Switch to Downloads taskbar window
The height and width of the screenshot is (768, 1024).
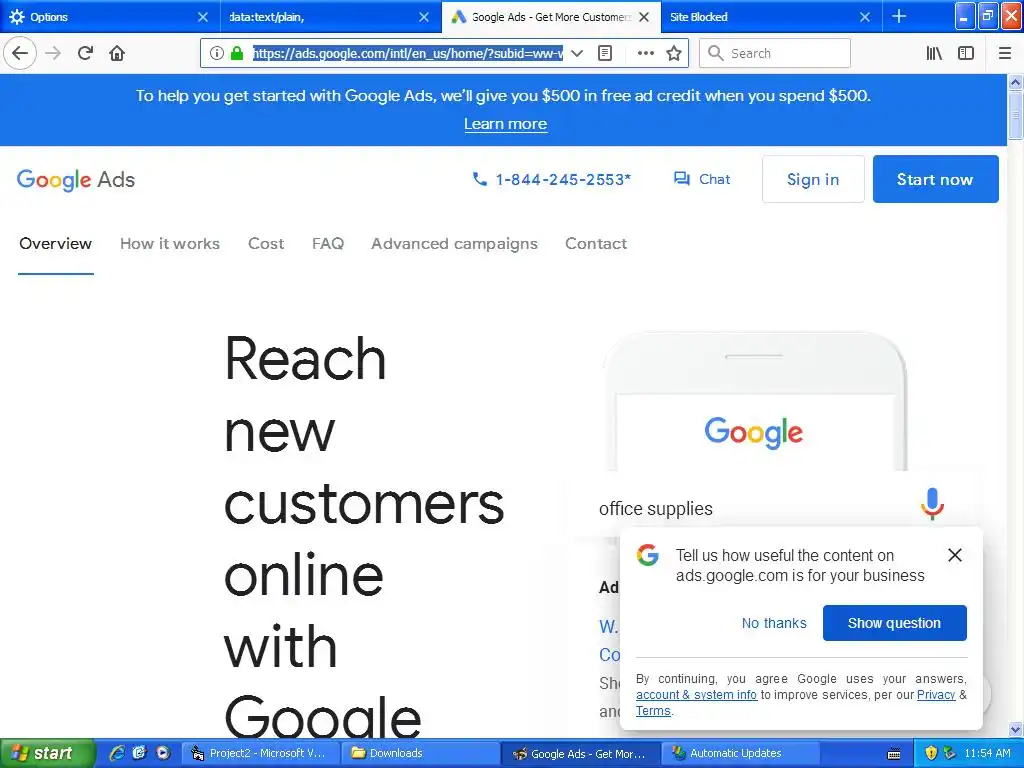[x=421, y=754]
